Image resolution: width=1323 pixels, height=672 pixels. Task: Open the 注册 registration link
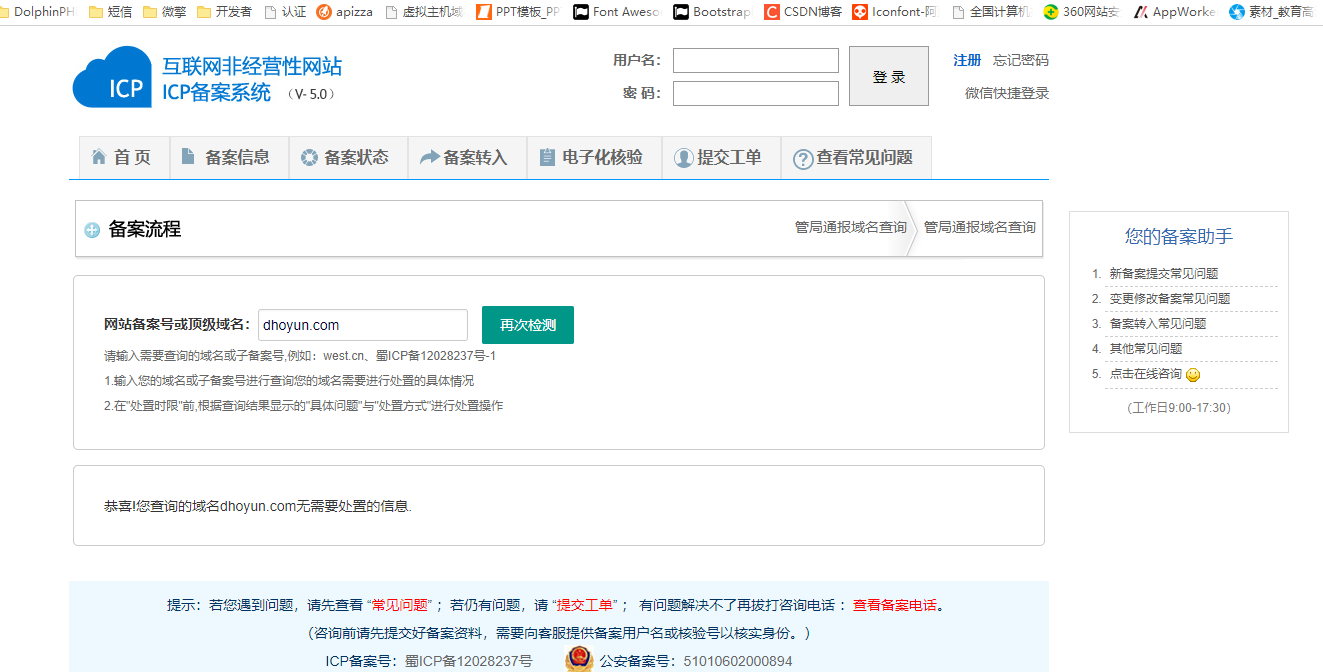coord(966,60)
